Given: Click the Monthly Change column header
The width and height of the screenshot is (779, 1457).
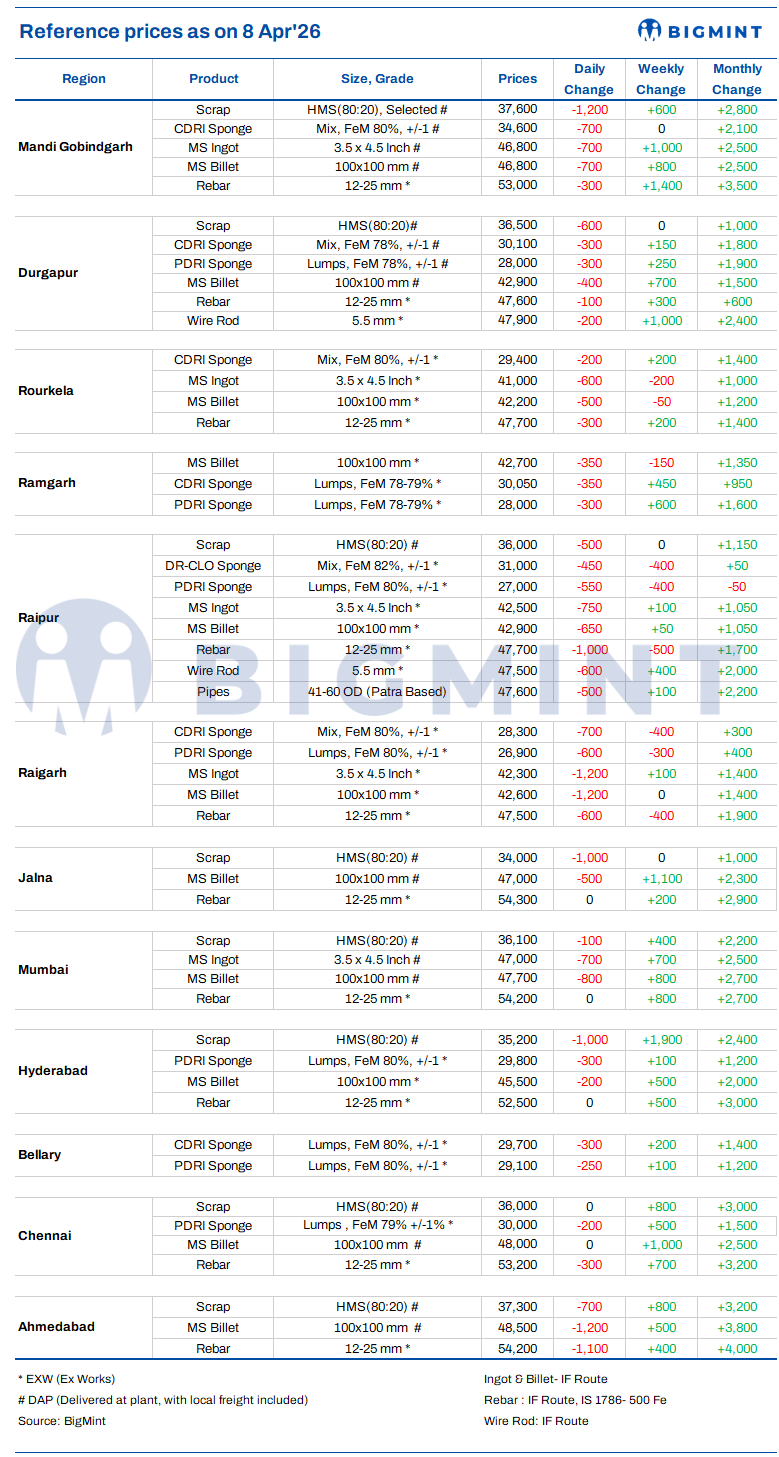Looking at the screenshot, I should (737, 79).
